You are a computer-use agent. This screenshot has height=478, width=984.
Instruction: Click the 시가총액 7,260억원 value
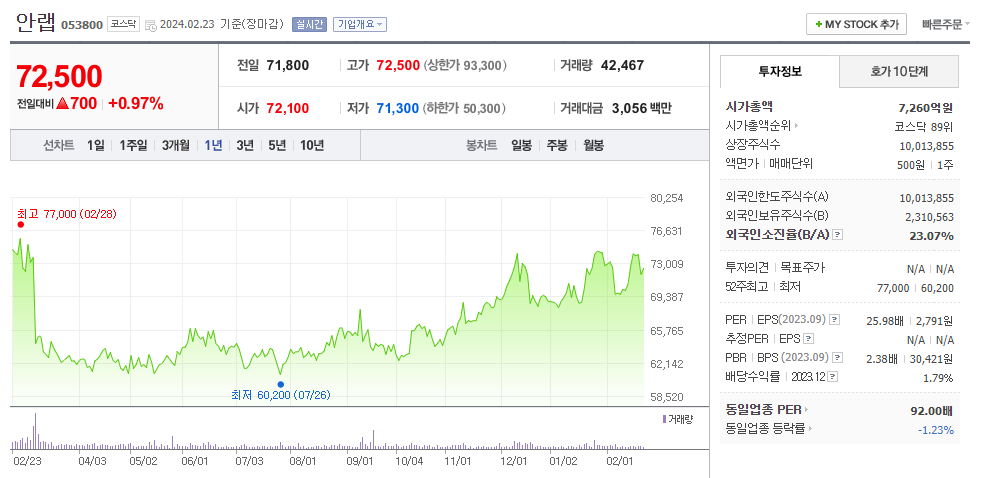pyautogui.click(x=926, y=108)
